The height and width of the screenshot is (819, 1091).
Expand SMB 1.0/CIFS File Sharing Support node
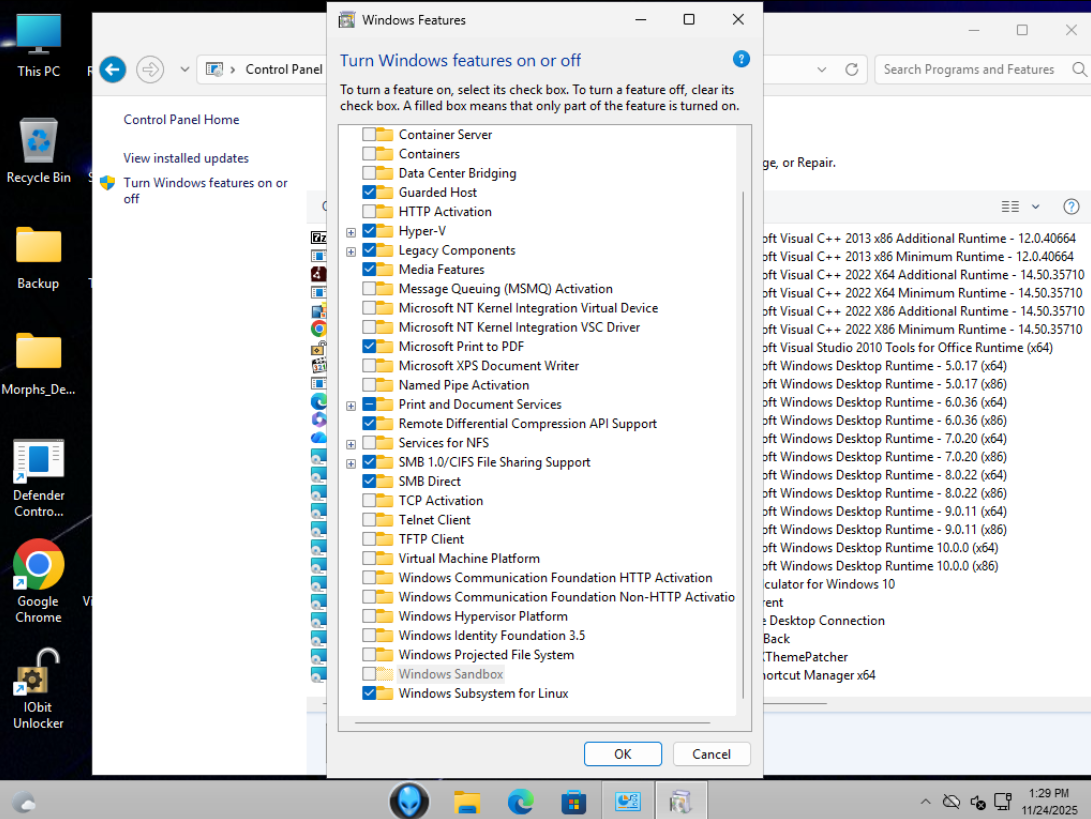click(351, 463)
